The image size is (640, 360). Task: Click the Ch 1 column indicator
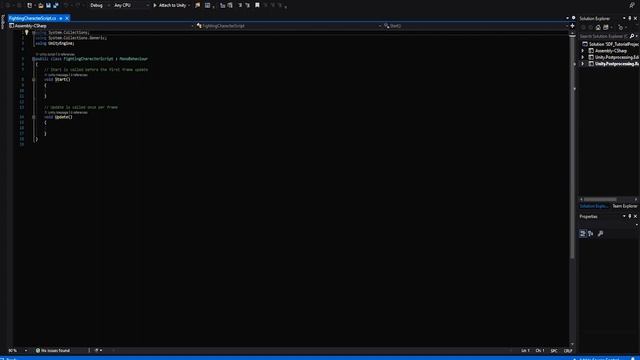[540, 350]
